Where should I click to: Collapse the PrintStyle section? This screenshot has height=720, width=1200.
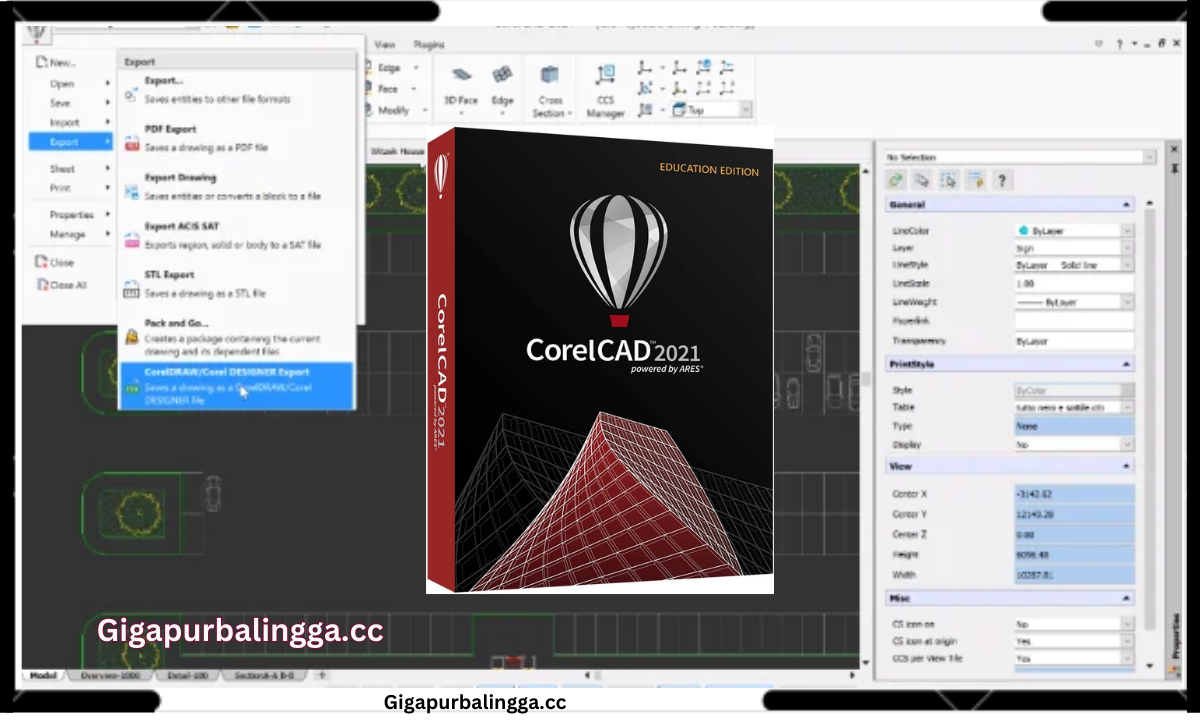[x=1126, y=364]
